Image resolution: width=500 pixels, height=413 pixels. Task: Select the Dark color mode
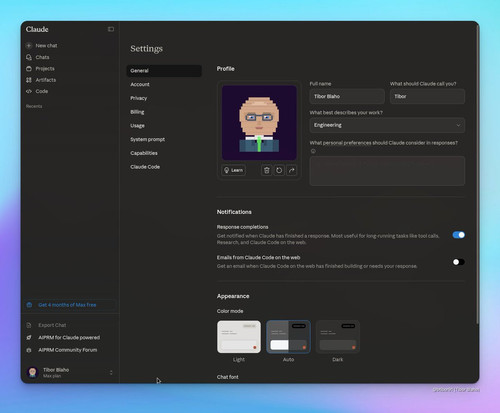coord(338,337)
